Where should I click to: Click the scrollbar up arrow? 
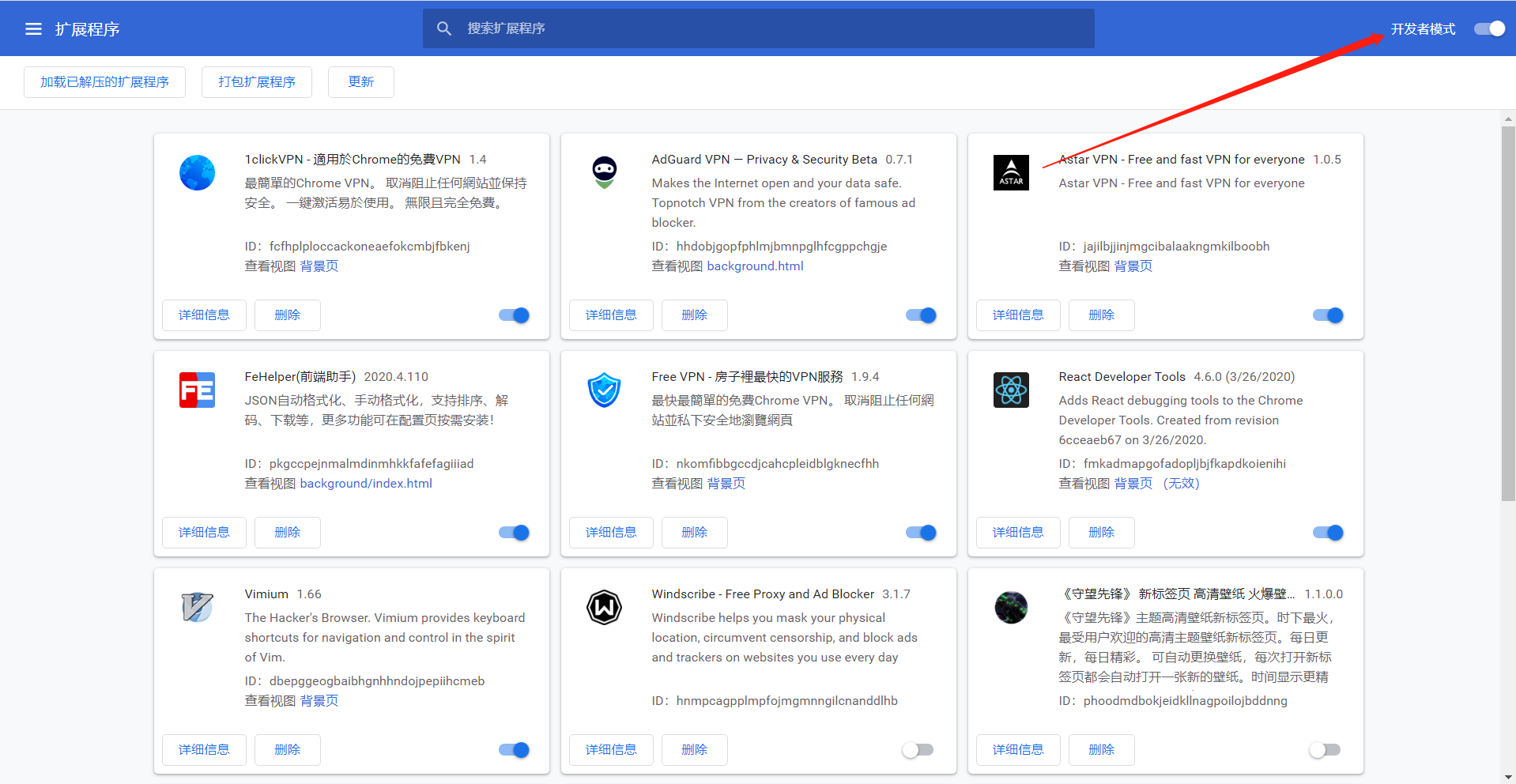1508,119
